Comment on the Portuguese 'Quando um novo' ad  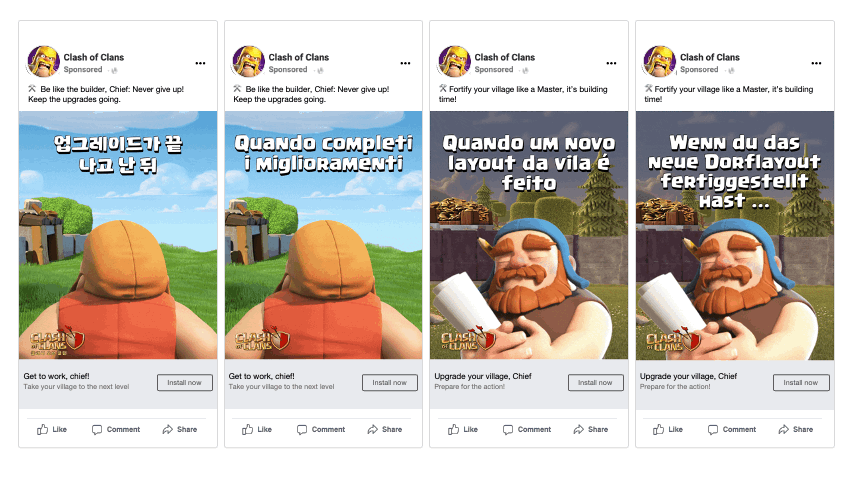[527, 429]
